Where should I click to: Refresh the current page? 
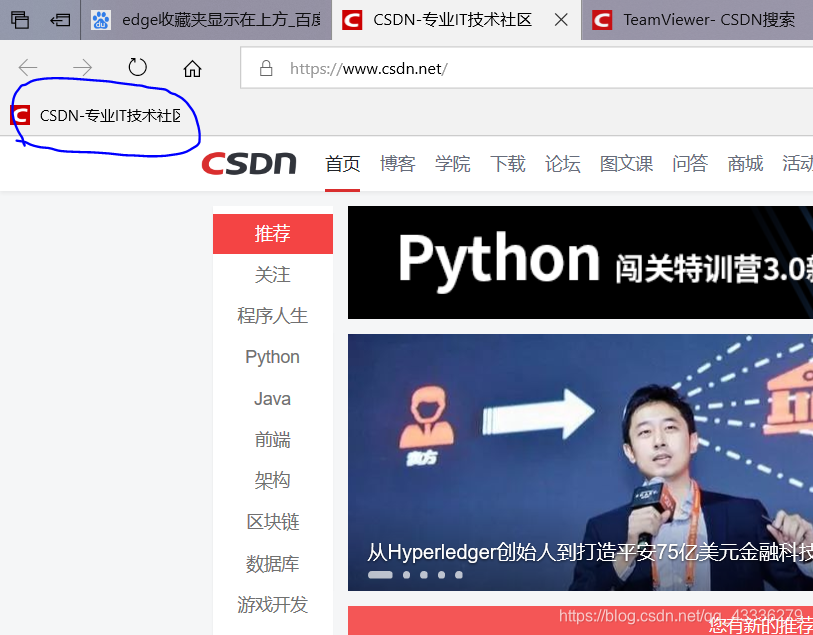point(137,67)
